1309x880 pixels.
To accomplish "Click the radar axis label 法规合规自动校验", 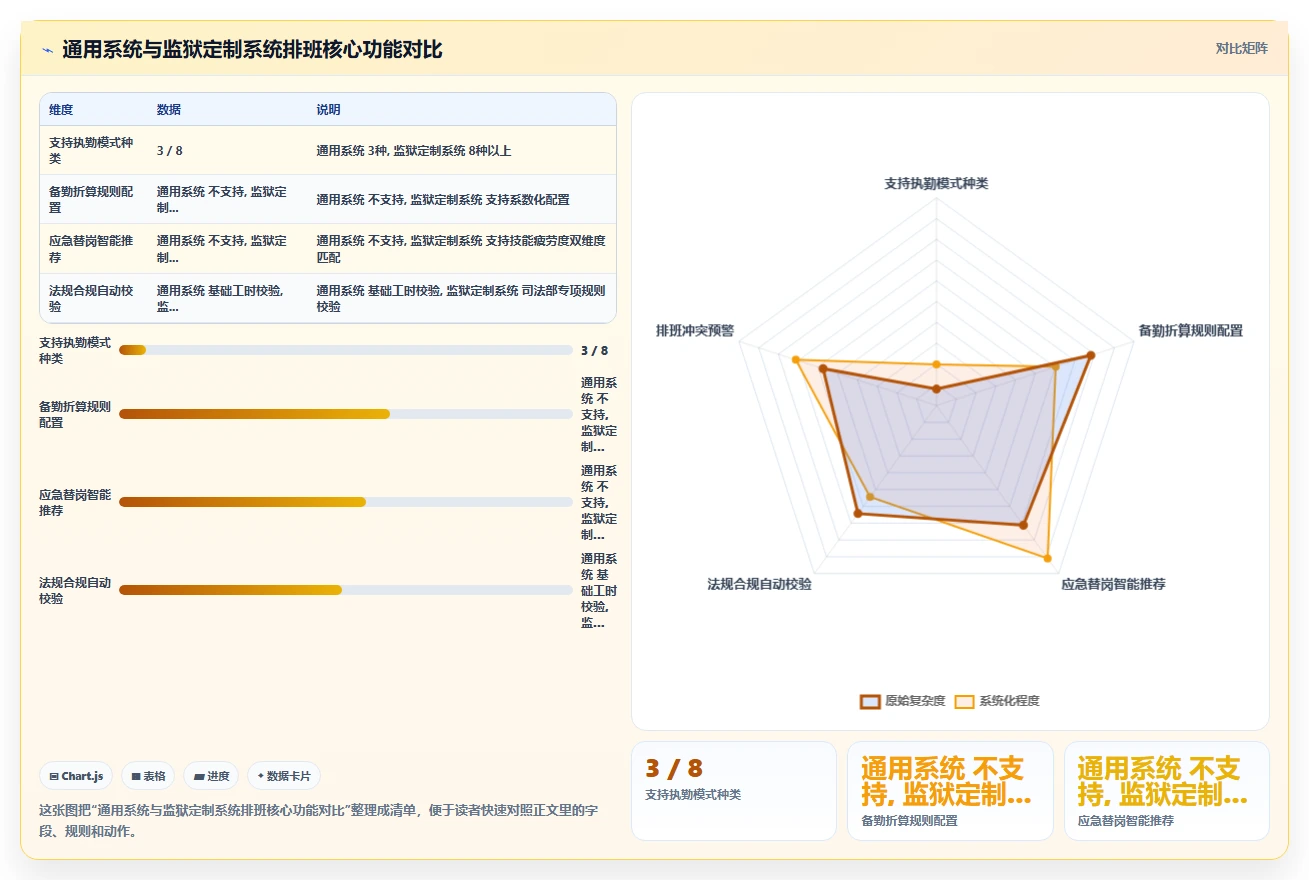I will click(x=759, y=584).
